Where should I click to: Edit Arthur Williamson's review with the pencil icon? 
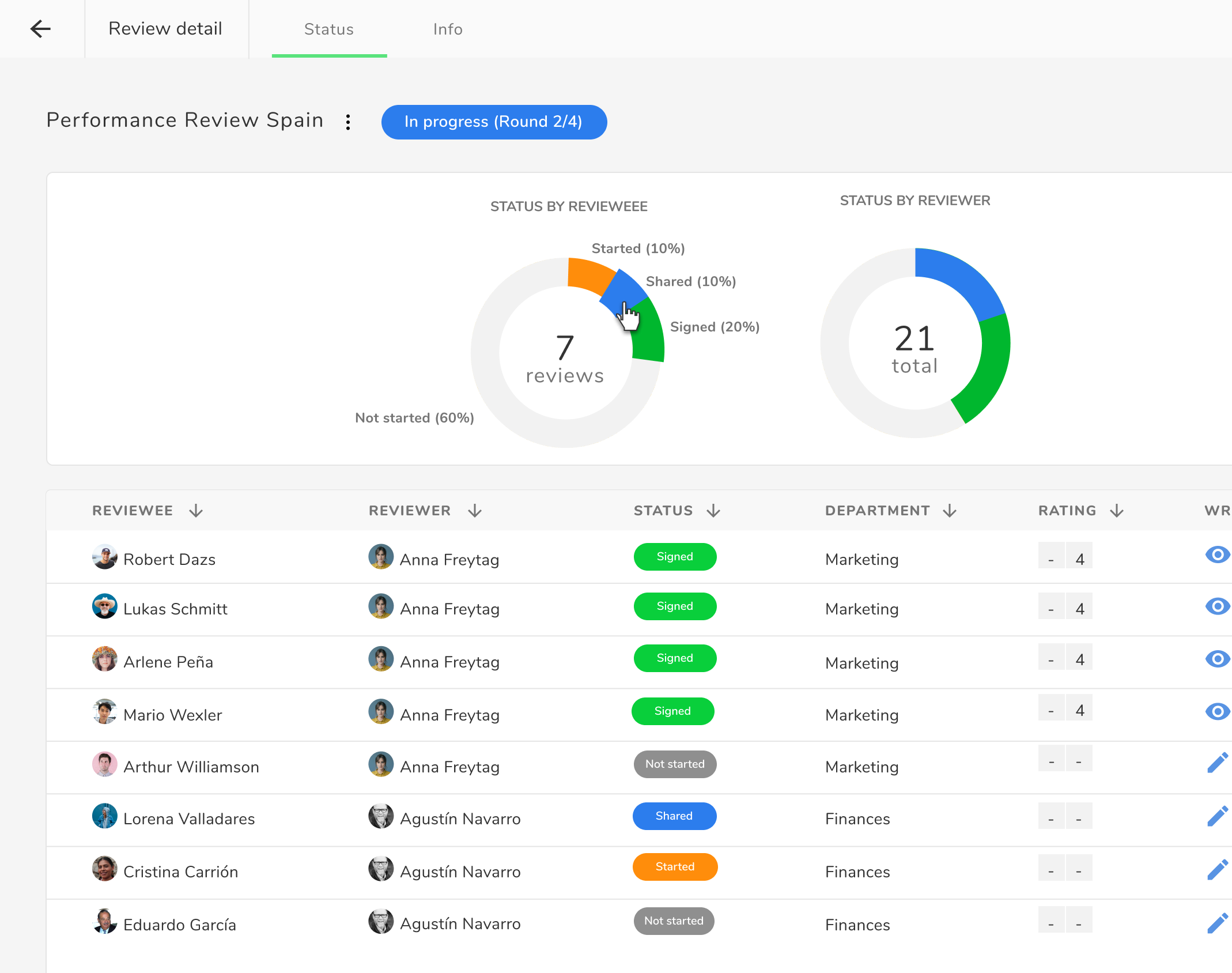point(1217,763)
